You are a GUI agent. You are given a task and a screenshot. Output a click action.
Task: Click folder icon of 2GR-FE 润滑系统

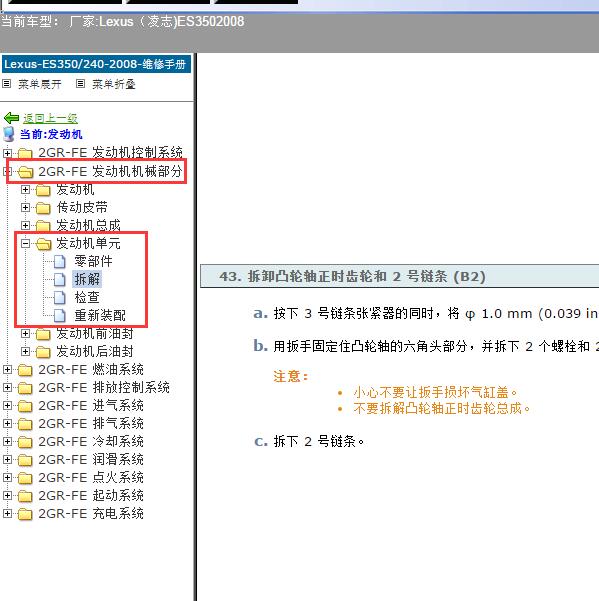point(25,460)
